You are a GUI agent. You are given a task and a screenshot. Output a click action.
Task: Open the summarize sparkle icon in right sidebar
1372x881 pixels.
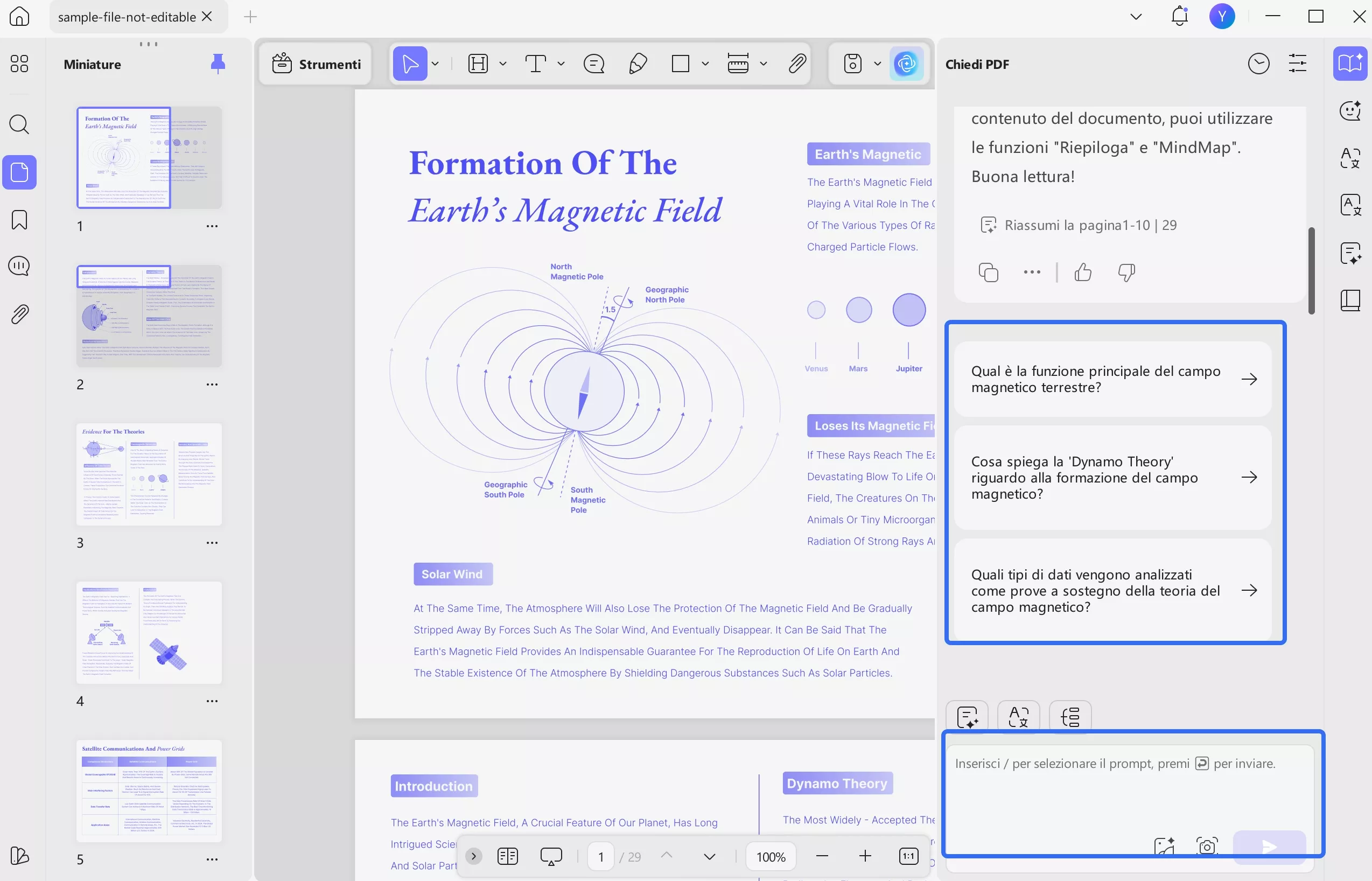tap(1350, 253)
